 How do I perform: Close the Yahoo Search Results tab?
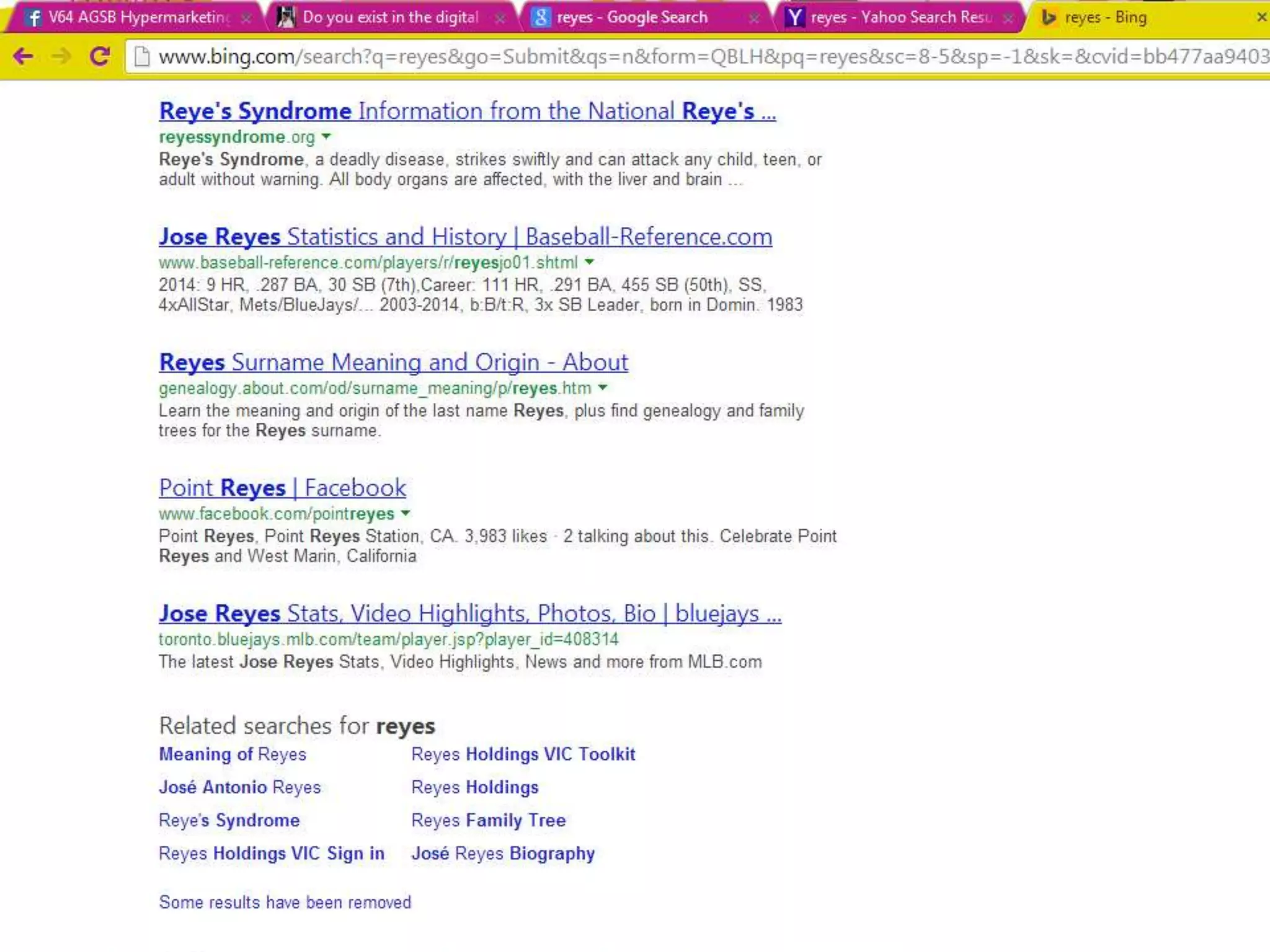(1008, 18)
